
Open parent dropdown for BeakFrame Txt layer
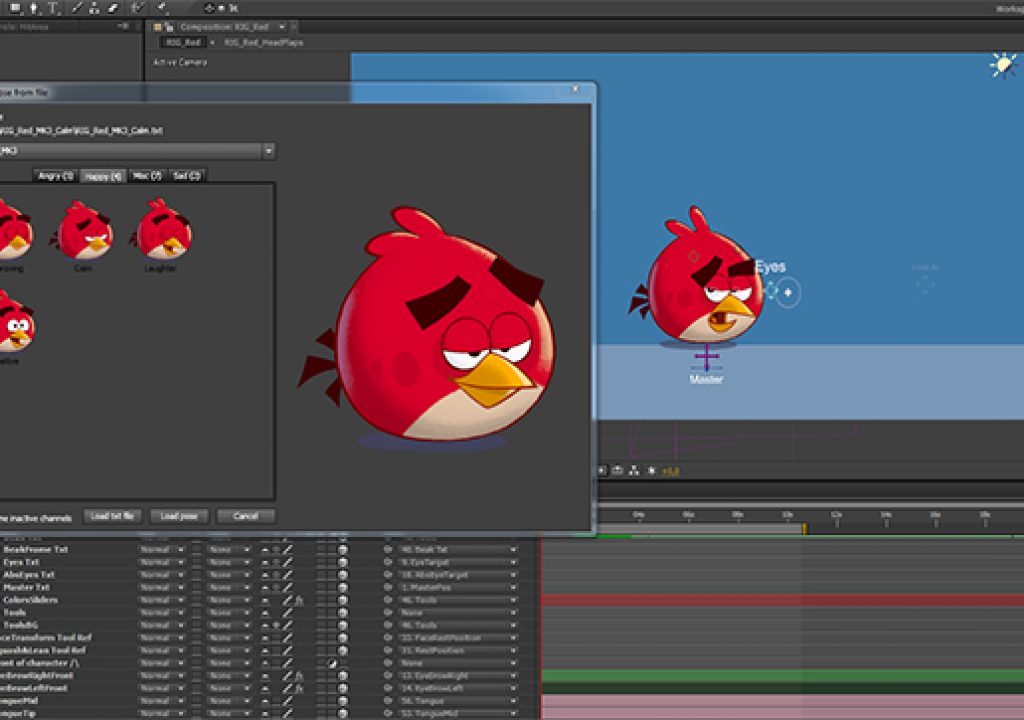[x=458, y=550]
